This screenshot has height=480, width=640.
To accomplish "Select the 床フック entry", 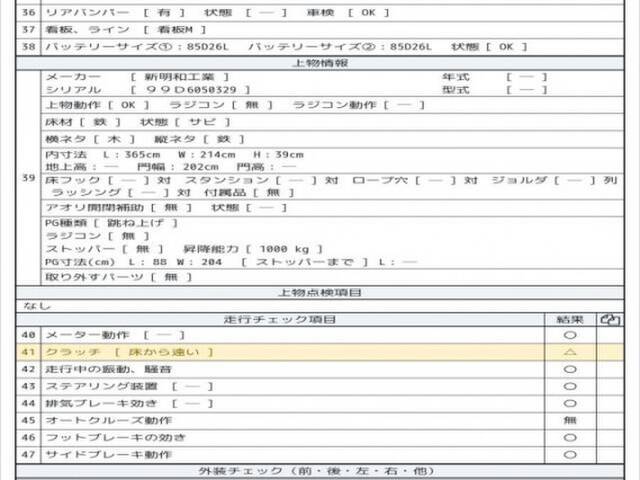I will 108,180.
